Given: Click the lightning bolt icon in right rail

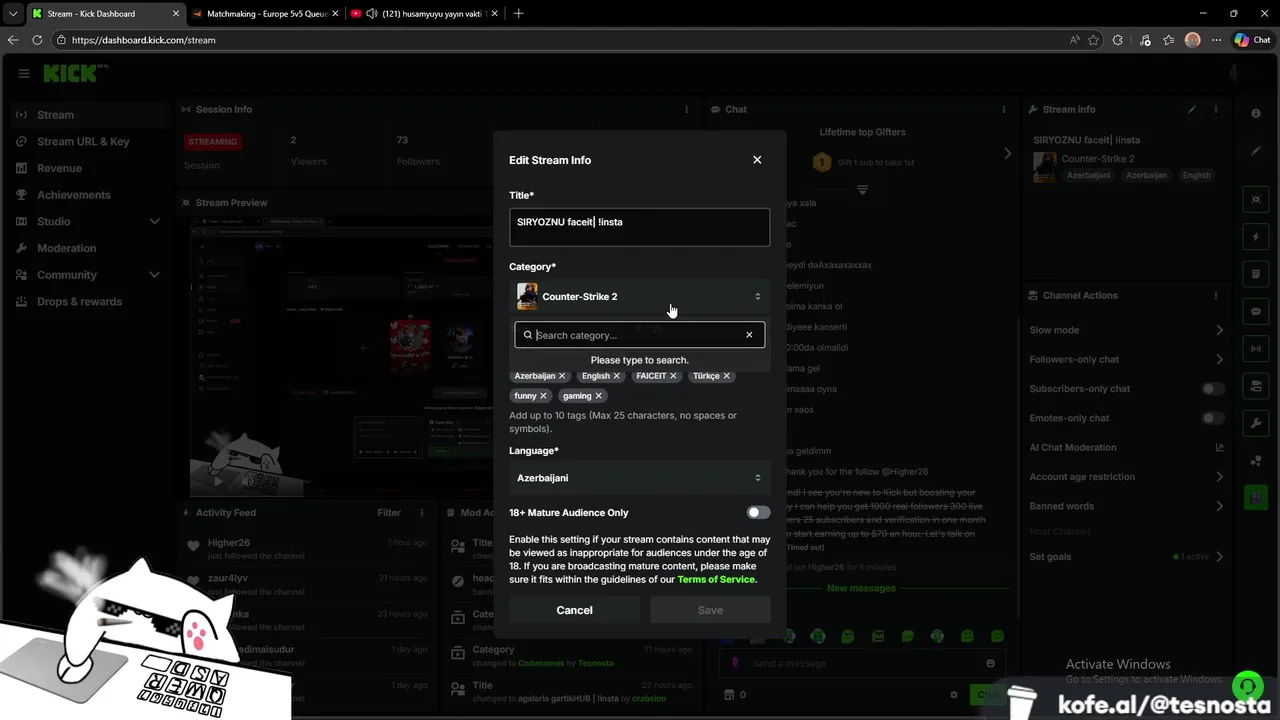Looking at the screenshot, I should (x=1256, y=237).
